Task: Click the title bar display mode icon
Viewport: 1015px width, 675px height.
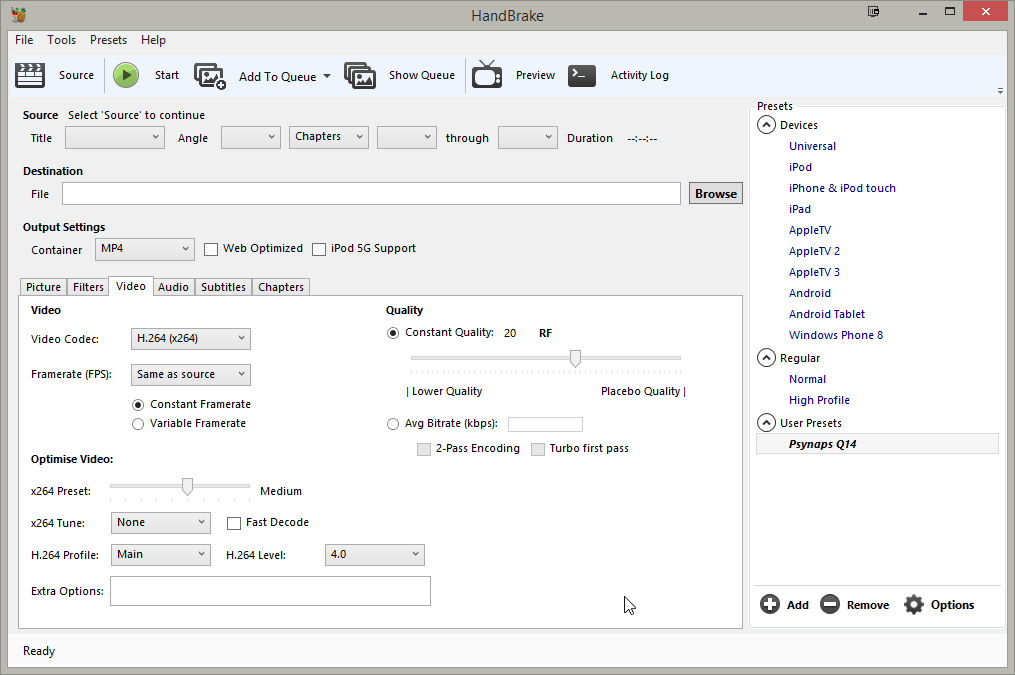Action: tap(874, 12)
